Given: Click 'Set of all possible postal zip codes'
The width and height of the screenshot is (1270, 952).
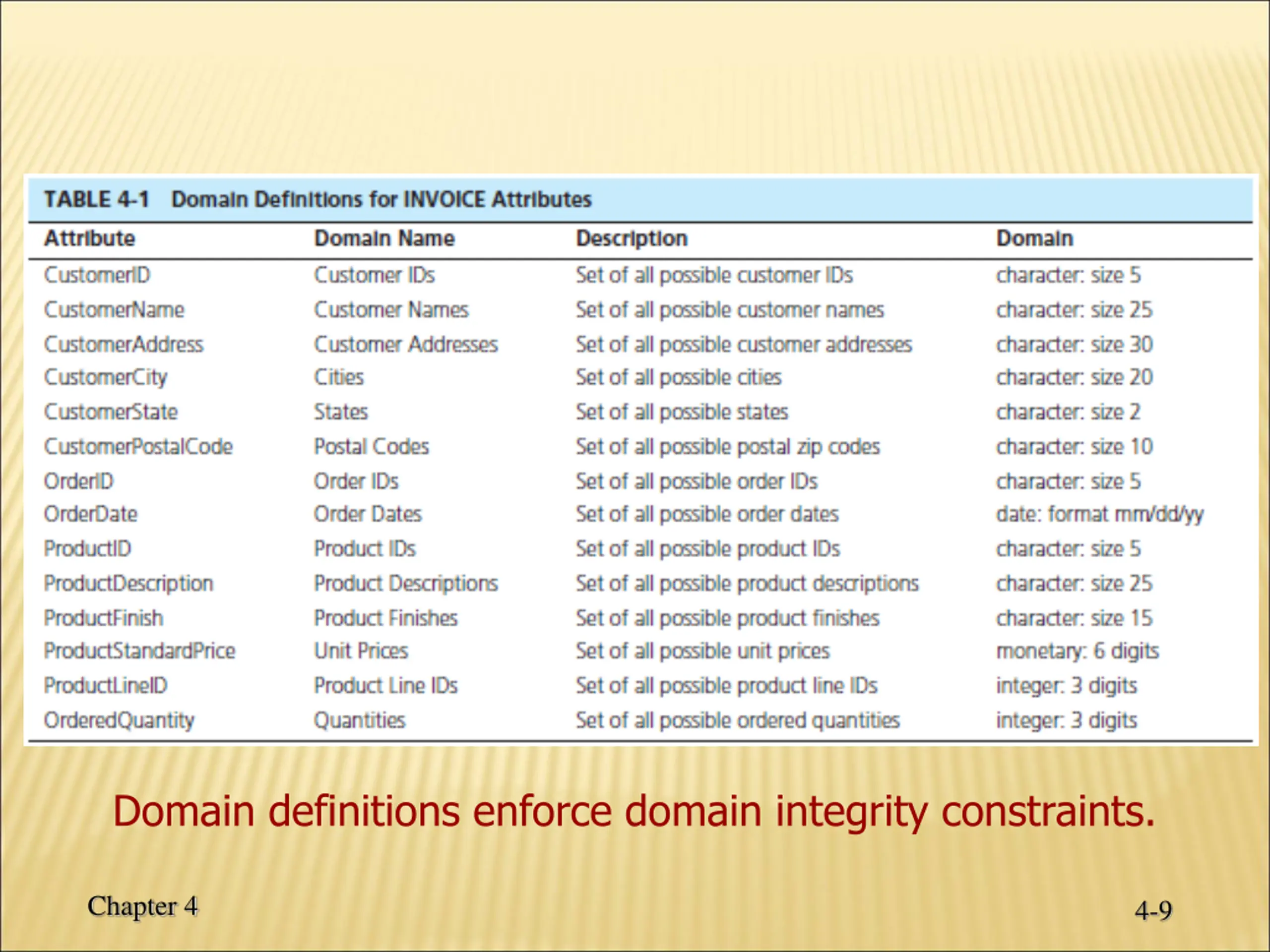Looking at the screenshot, I should [727, 446].
